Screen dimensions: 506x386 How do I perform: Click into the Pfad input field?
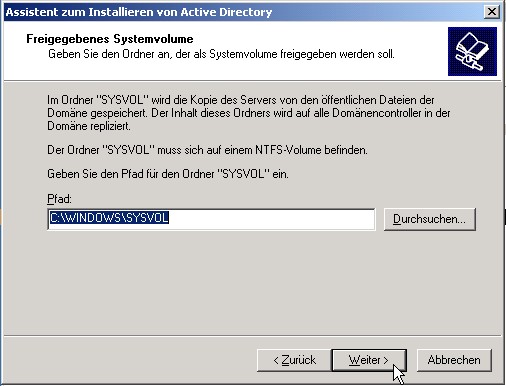[x=211, y=219]
